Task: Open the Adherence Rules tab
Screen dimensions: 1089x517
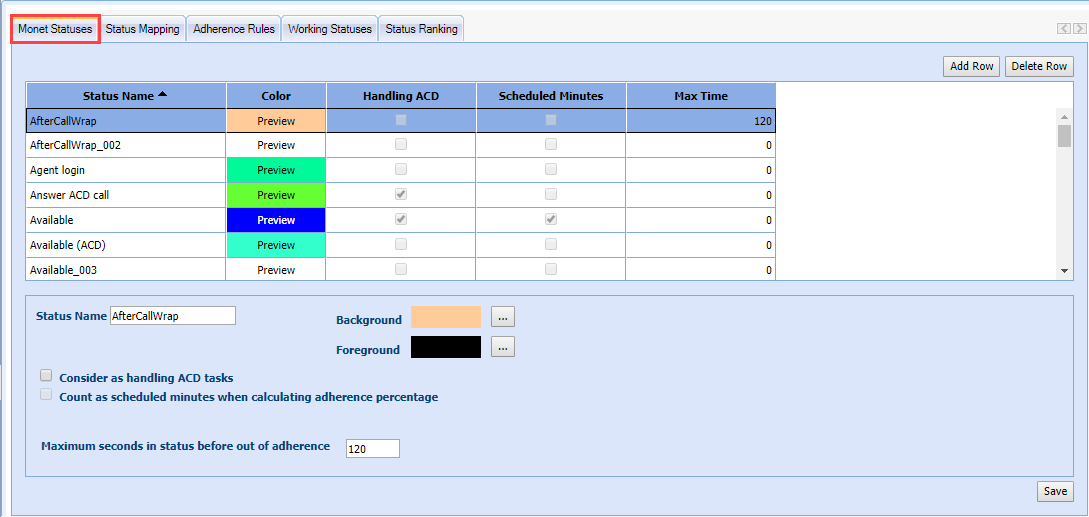Action: pos(234,29)
